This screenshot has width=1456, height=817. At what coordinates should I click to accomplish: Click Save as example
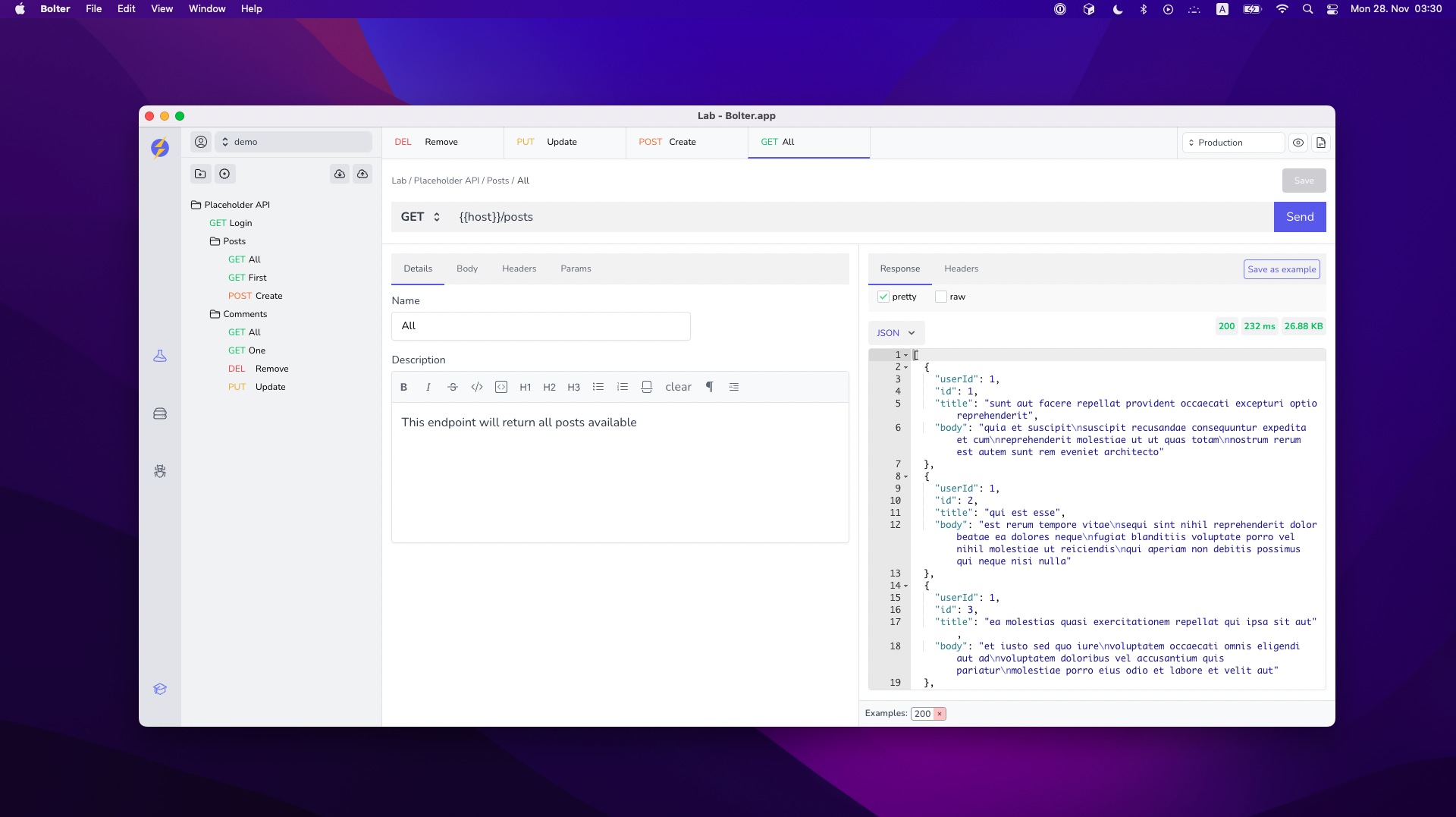click(x=1282, y=269)
